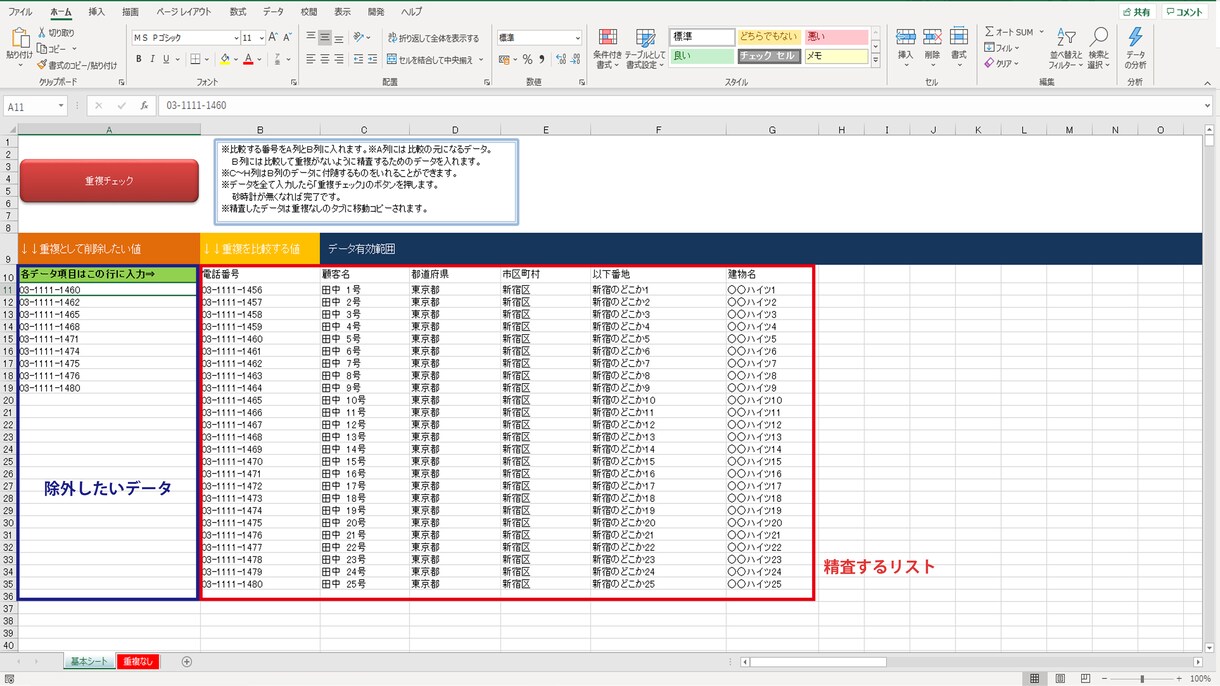The image size is (1220, 686).
Task: Switch to the 重複なし sheet tab
Action: click(x=136, y=662)
